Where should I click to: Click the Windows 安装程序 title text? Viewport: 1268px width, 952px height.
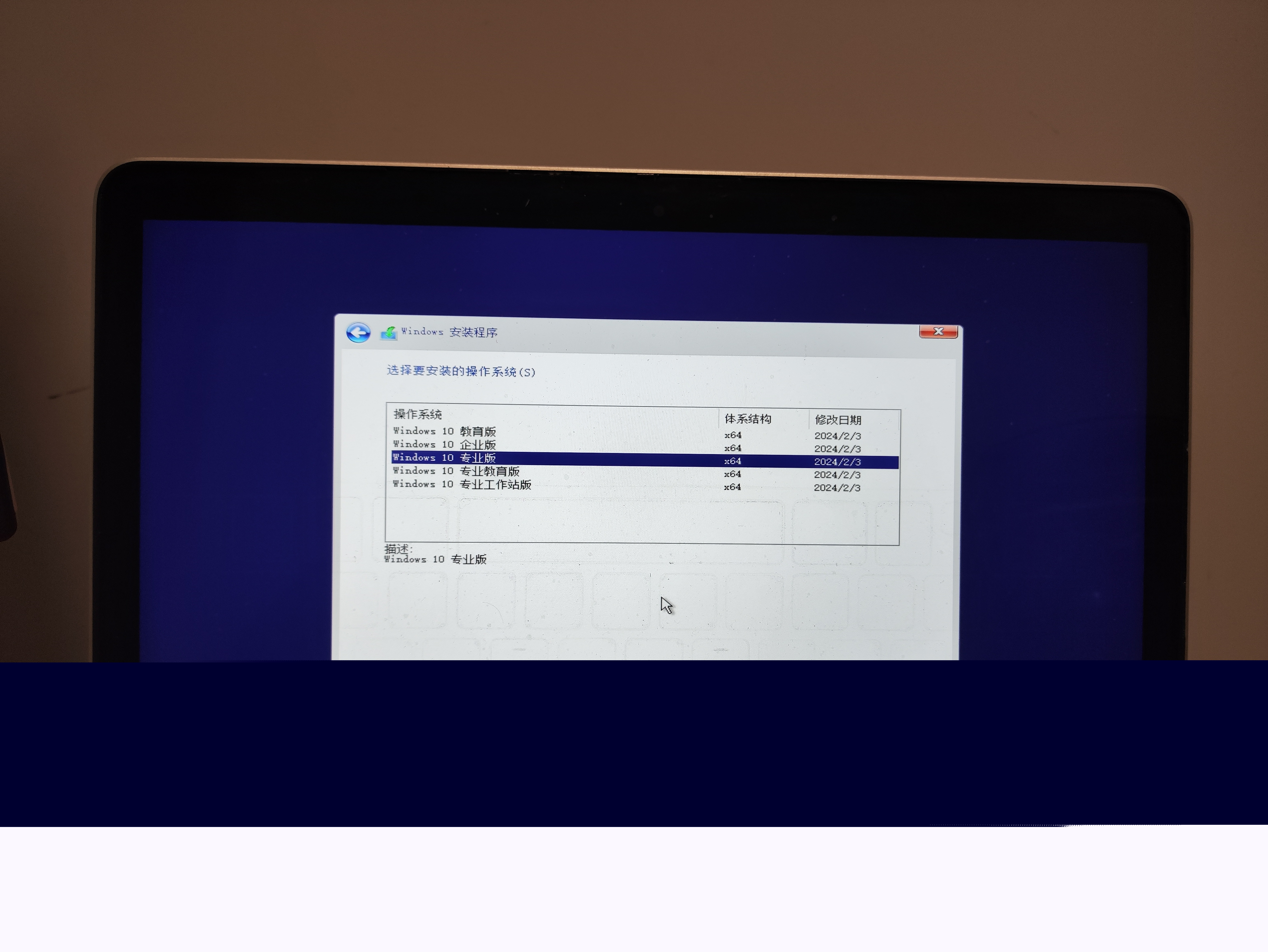[449, 332]
